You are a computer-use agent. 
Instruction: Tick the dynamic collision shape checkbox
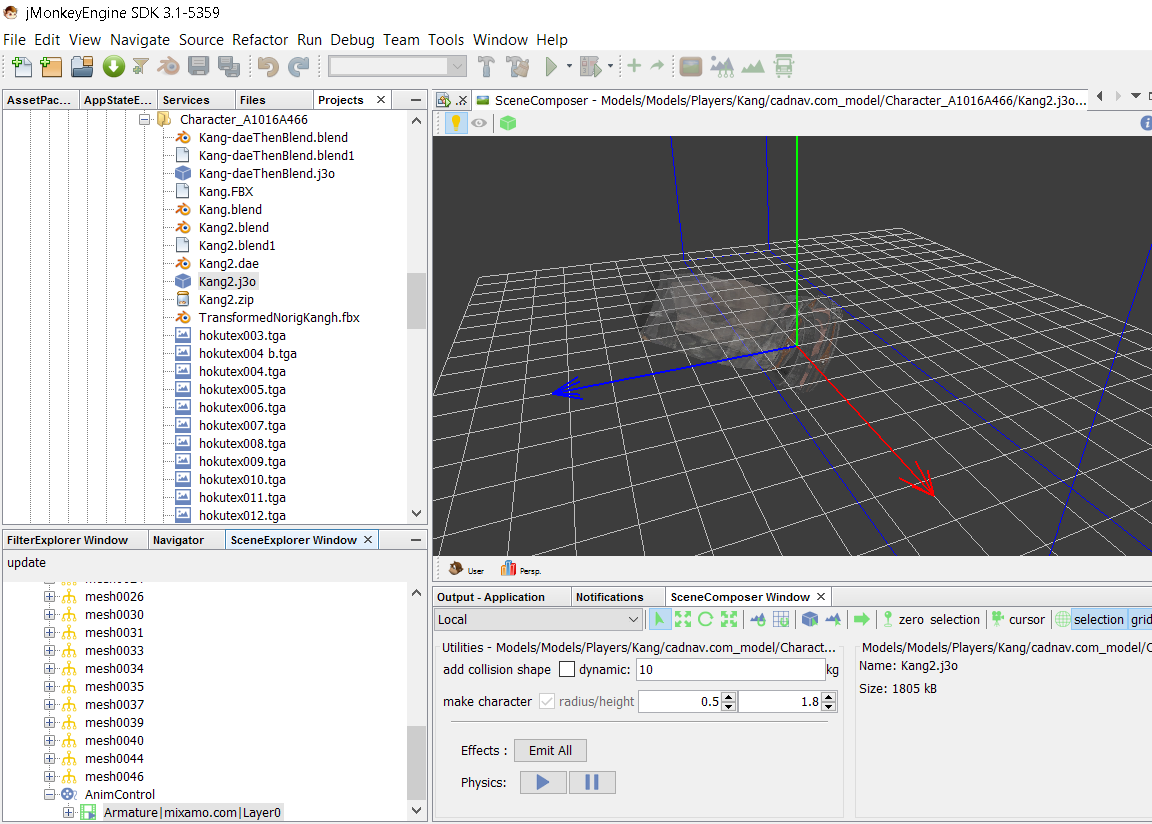[566, 669]
